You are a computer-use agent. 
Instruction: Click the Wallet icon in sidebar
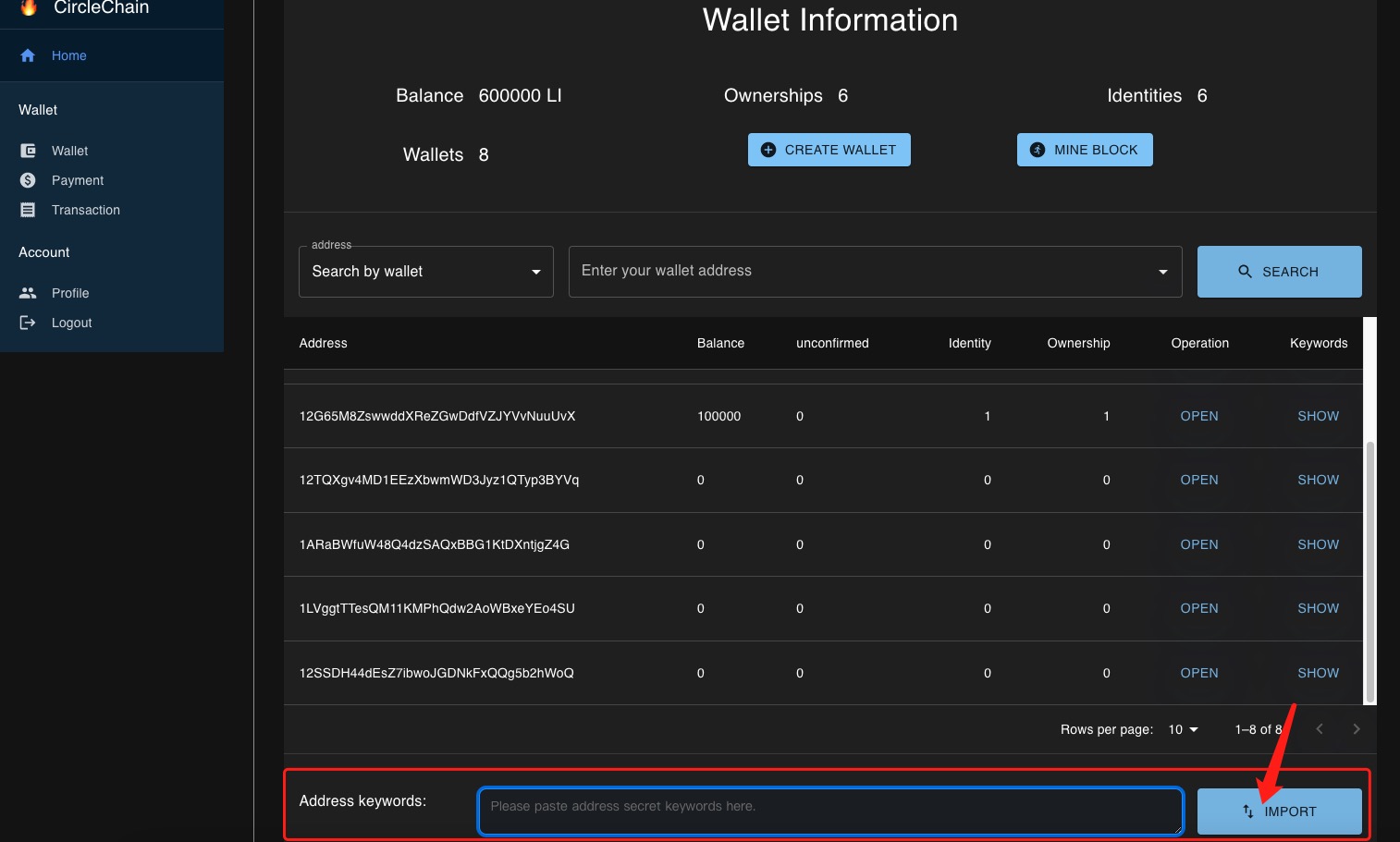click(x=28, y=151)
